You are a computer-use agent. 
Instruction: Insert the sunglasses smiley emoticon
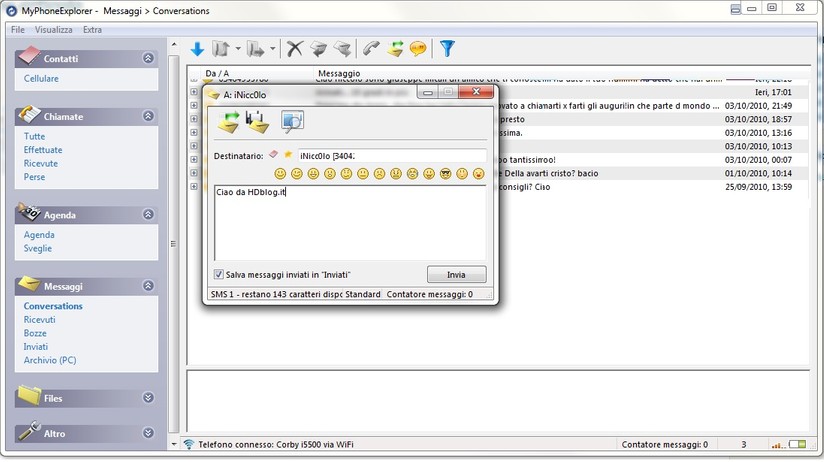coord(445,174)
